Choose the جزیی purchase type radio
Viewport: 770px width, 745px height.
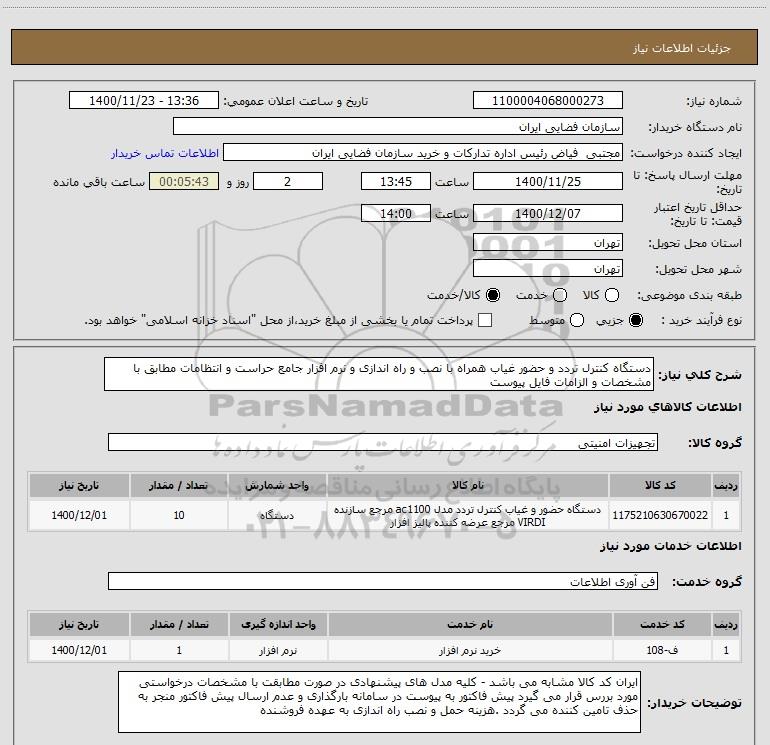click(636, 320)
